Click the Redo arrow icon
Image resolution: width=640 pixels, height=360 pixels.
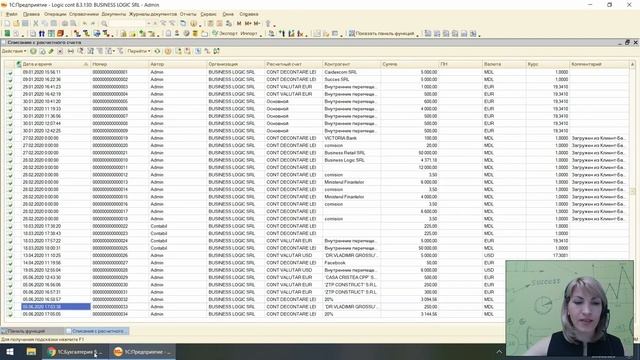(x=93, y=24)
